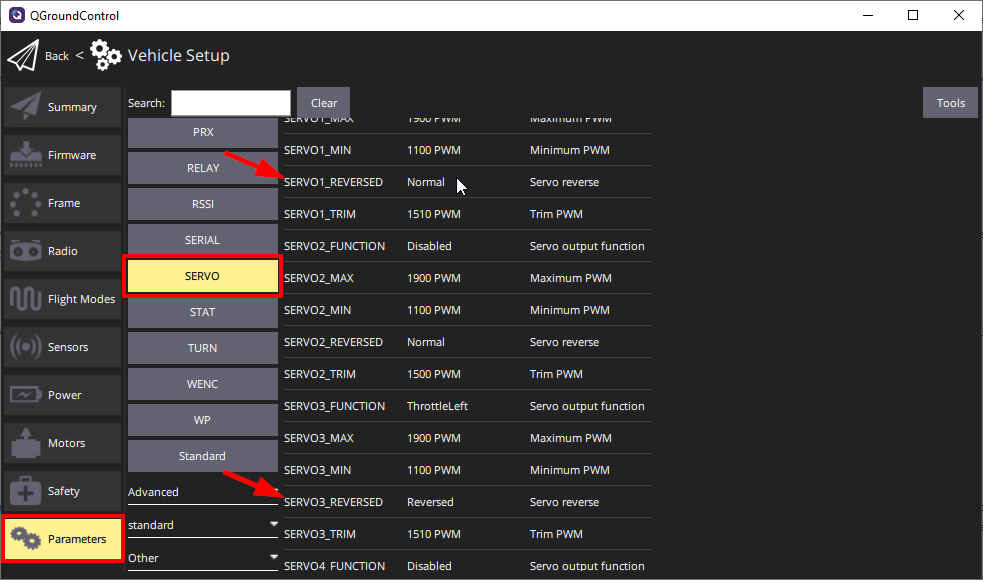Open Safety setup via its medkit icon
This screenshot has width=983, height=580.
pos(25,491)
